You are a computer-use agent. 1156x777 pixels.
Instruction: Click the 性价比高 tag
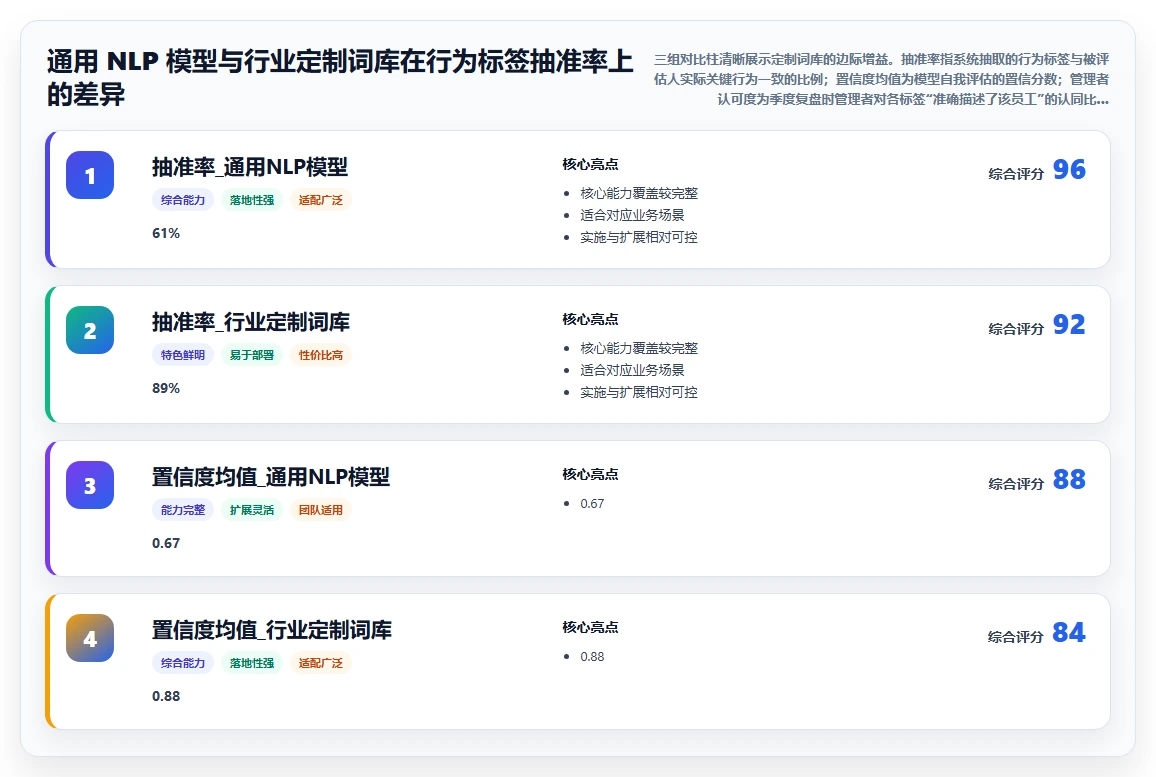pyautogui.click(x=321, y=355)
